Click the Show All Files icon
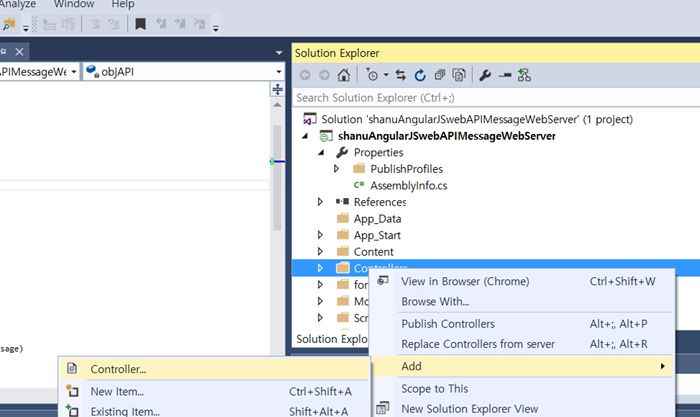 pyautogui.click(x=459, y=75)
